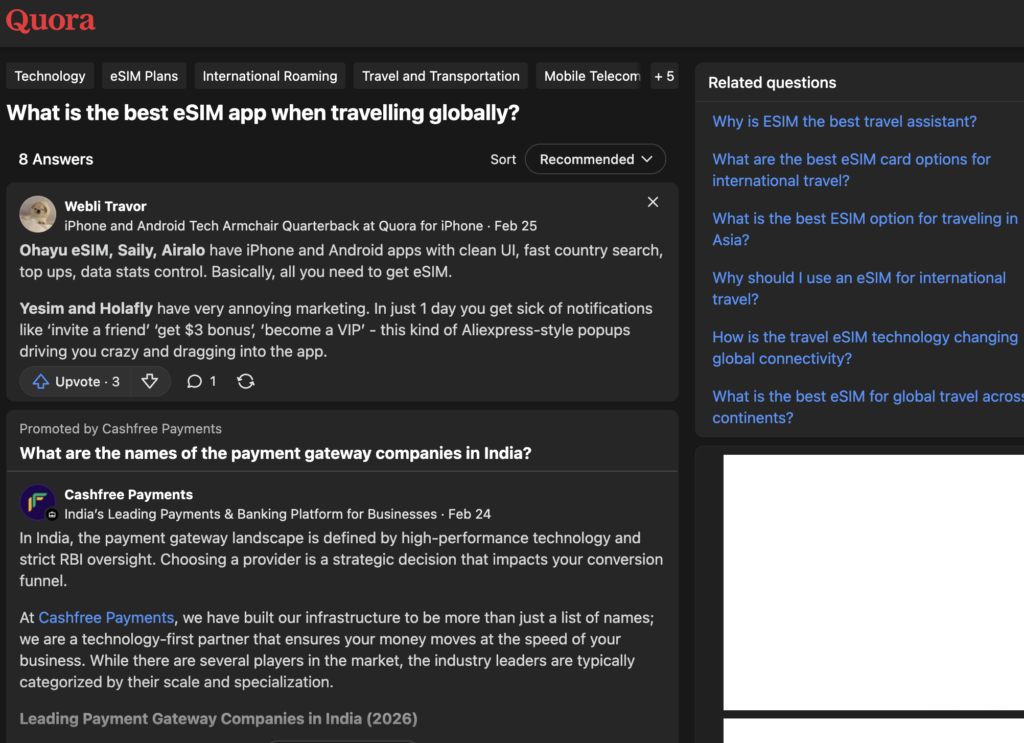
Task: Select the International Roaming topic tag
Action: [x=270, y=76]
